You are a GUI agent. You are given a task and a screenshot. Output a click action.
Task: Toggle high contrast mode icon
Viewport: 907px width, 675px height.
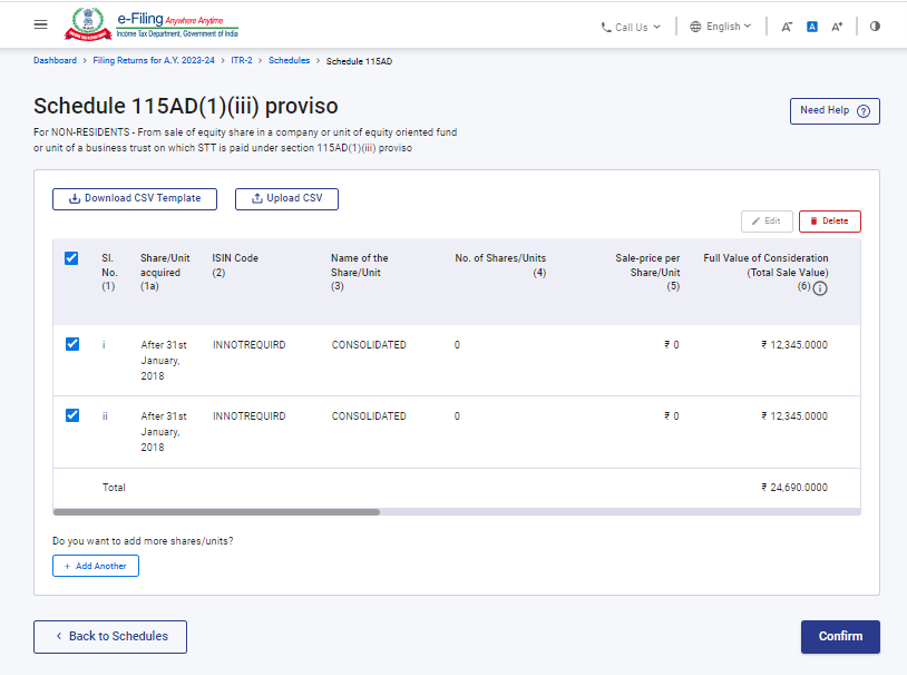[875, 27]
